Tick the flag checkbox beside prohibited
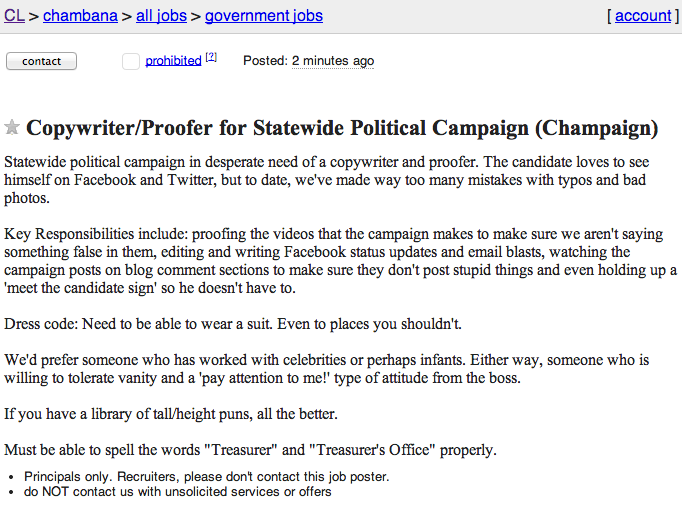 point(130,61)
